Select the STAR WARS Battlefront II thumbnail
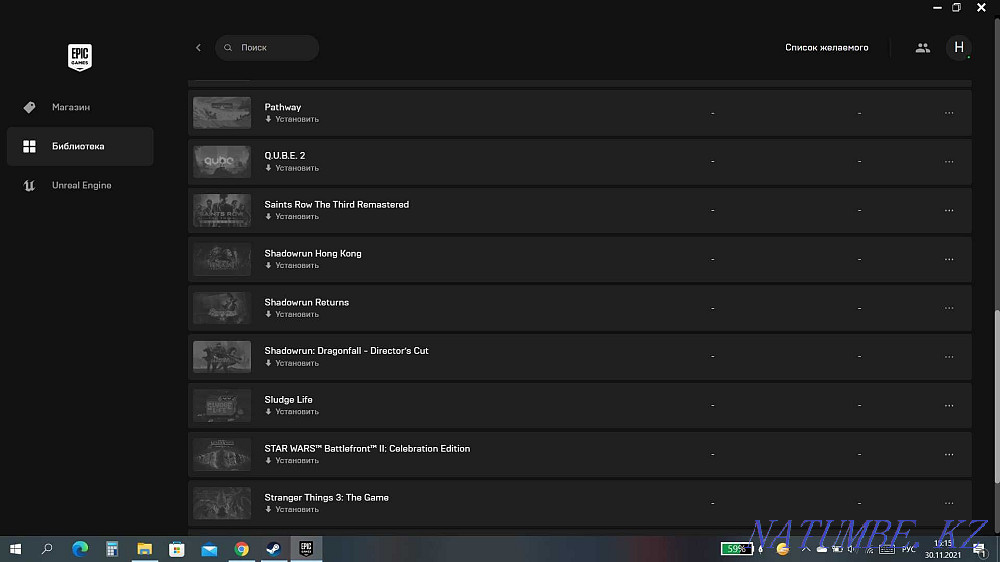The image size is (1000, 562). 222,454
